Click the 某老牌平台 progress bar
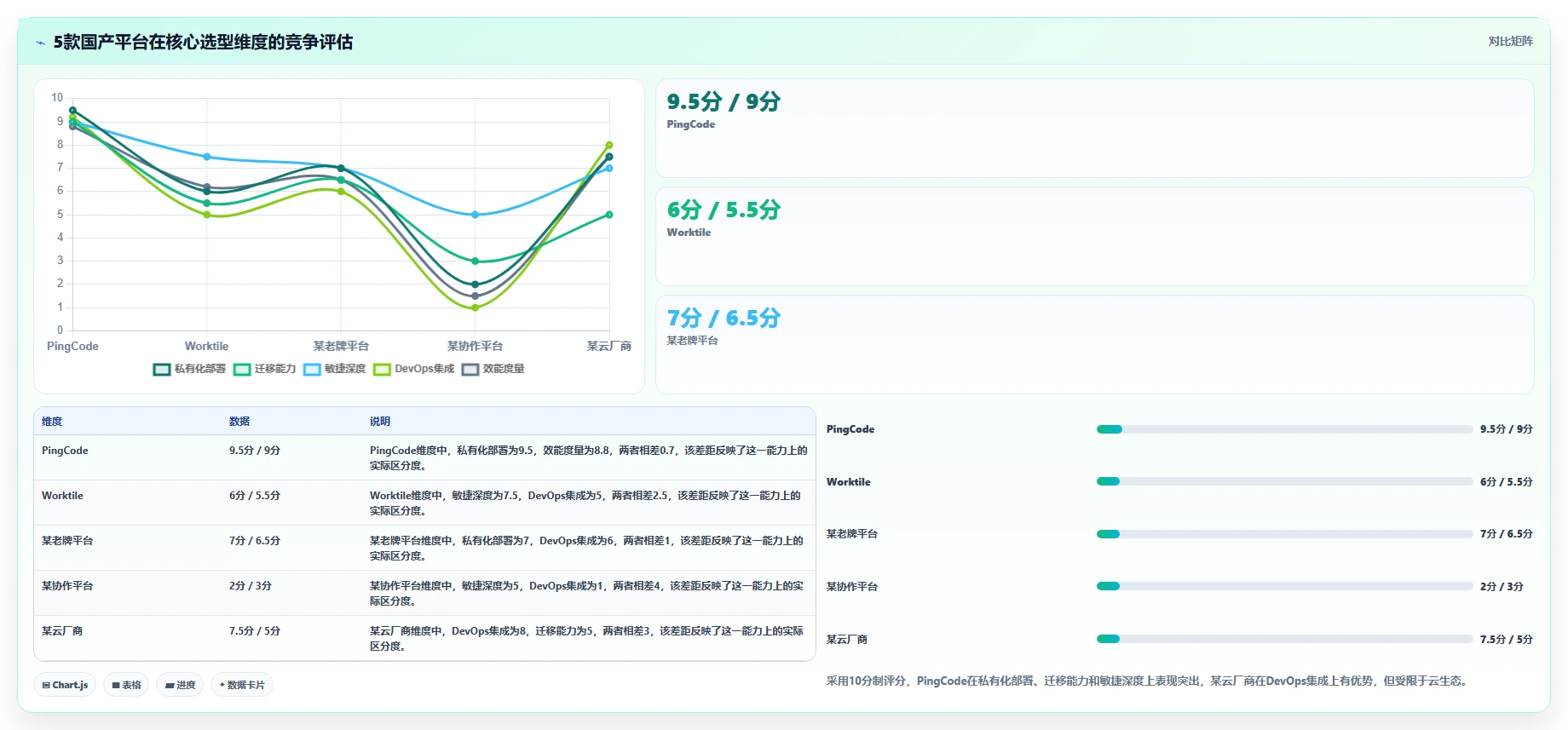 coord(1284,534)
